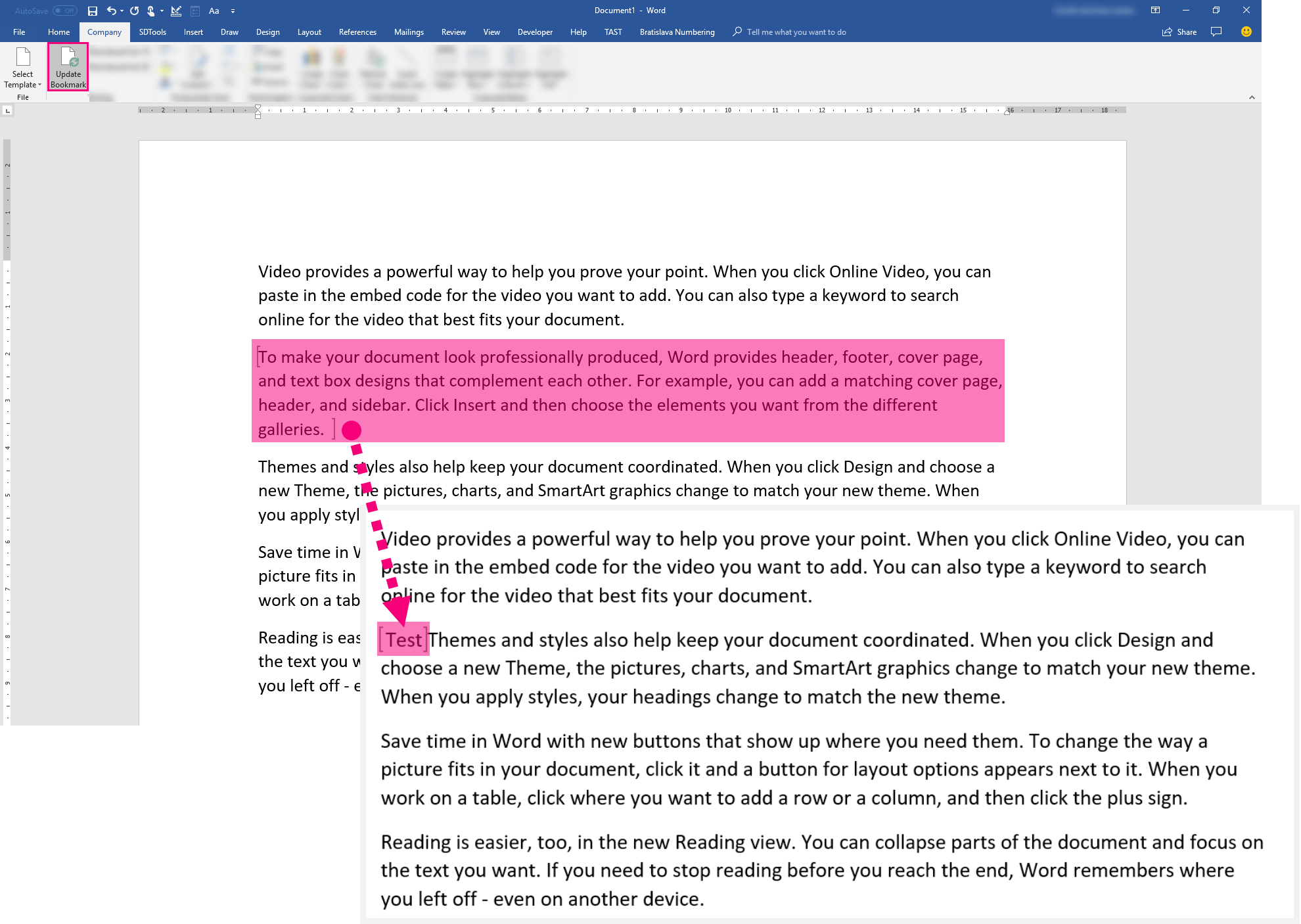Open the Bratislava Numbering tab
The height and width of the screenshot is (924, 1301).
click(677, 32)
